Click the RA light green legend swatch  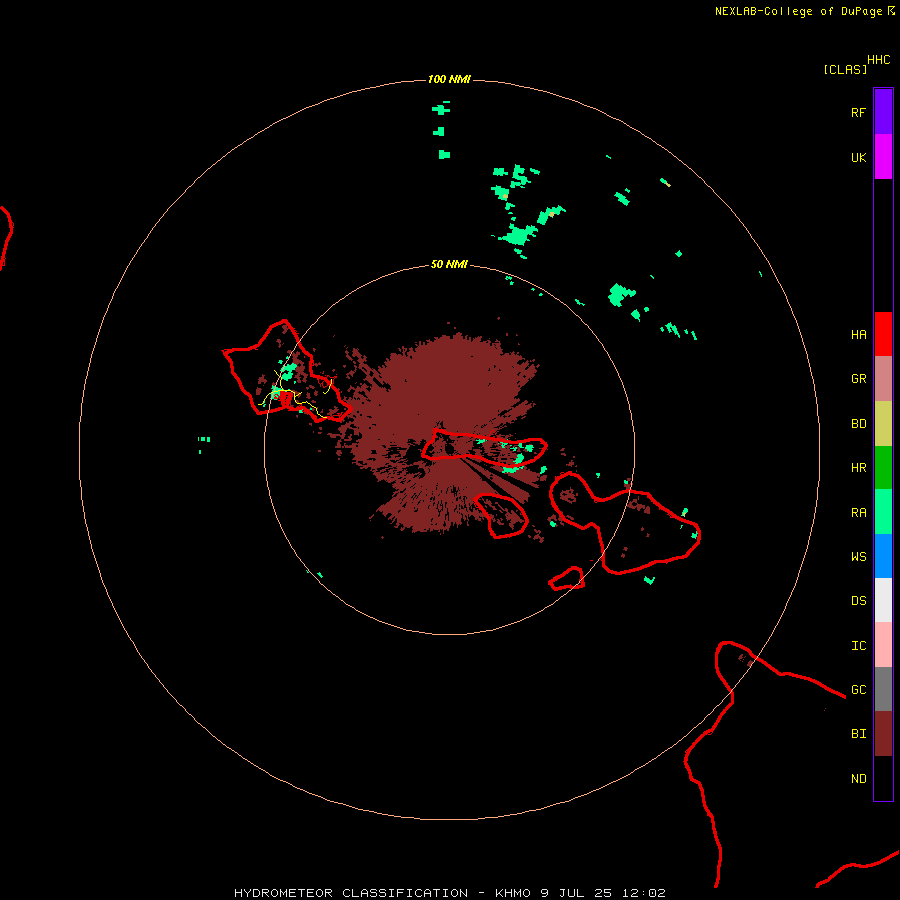click(x=883, y=512)
